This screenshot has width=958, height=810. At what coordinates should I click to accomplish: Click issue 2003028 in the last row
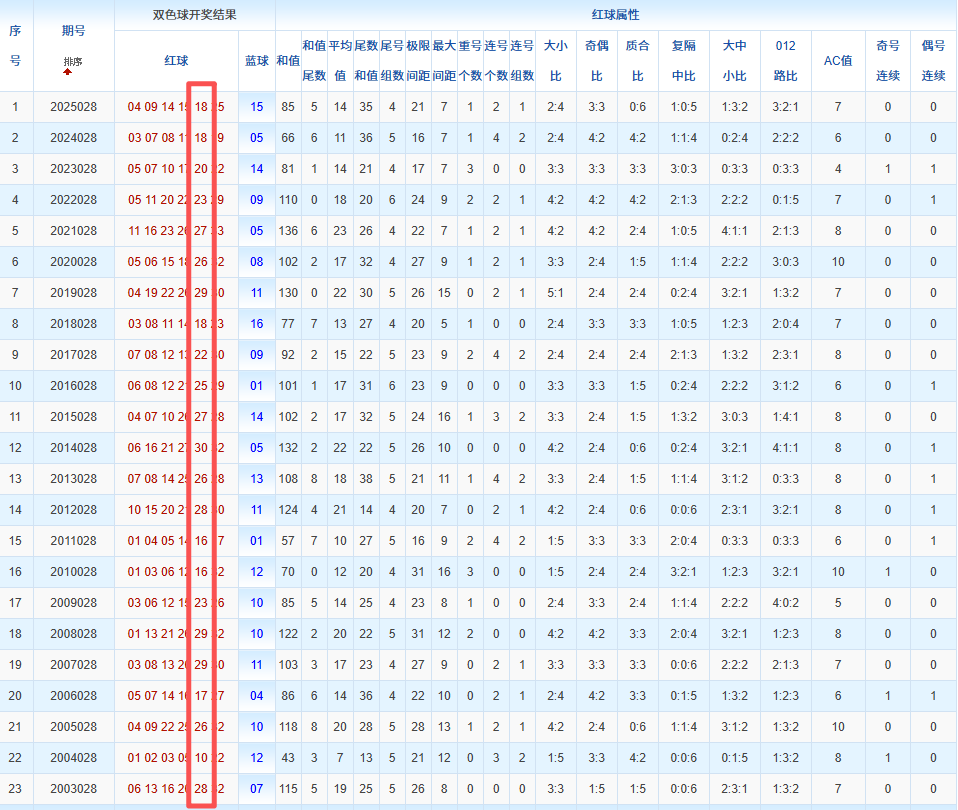[73, 789]
